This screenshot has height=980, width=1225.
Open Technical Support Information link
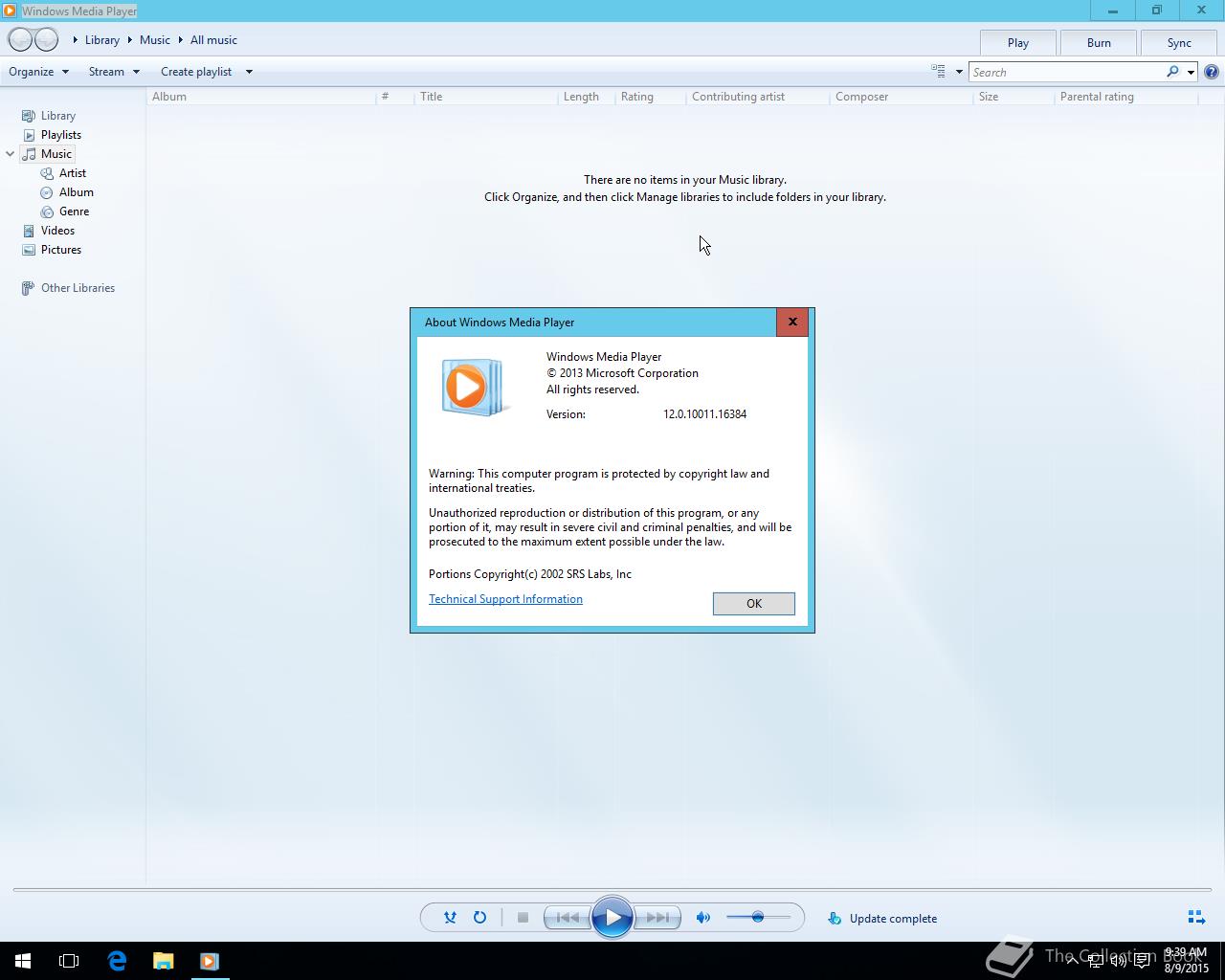point(505,599)
